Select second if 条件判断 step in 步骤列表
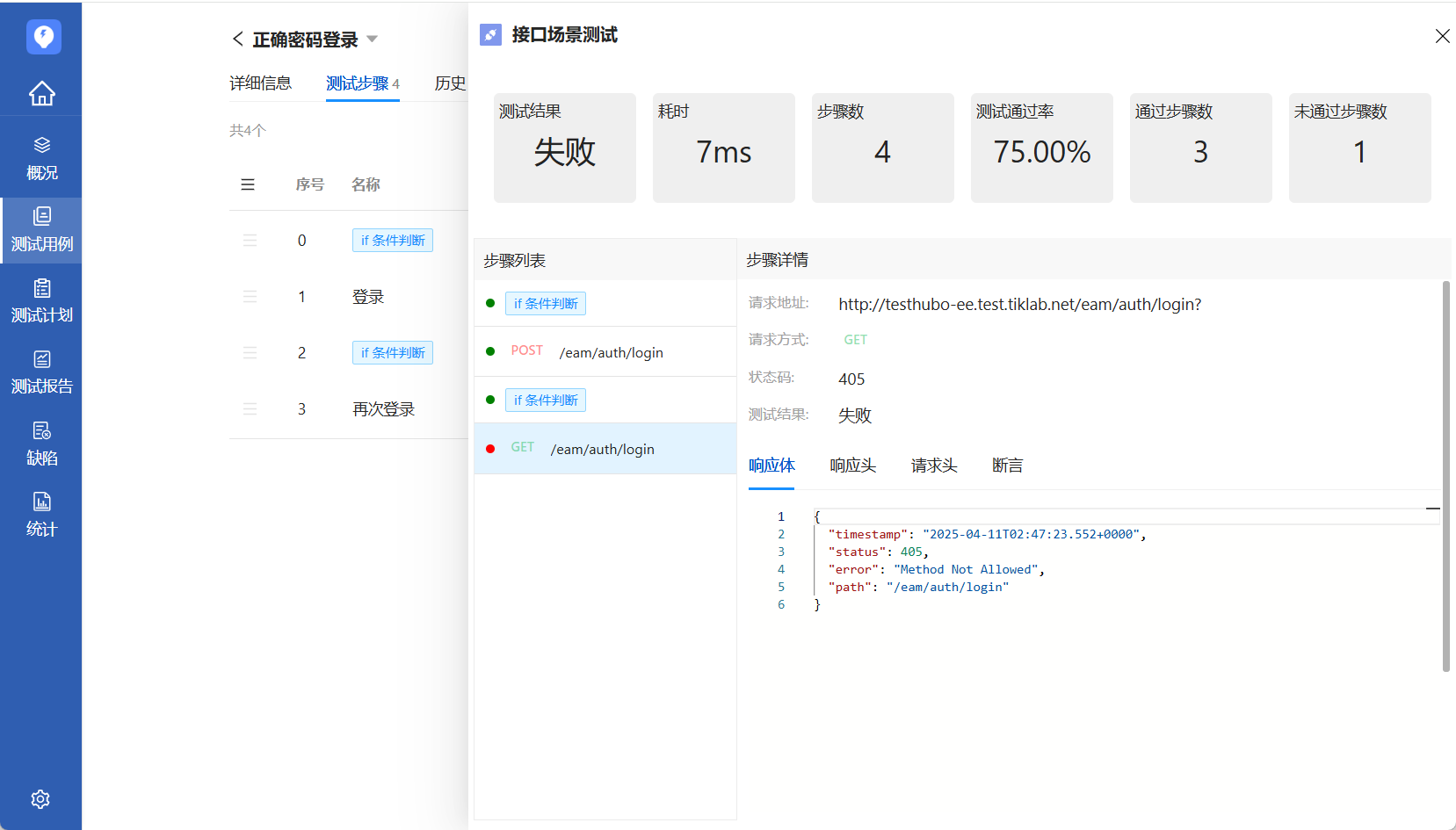Image resolution: width=1456 pixels, height=830 pixels. [x=605, y=401]
